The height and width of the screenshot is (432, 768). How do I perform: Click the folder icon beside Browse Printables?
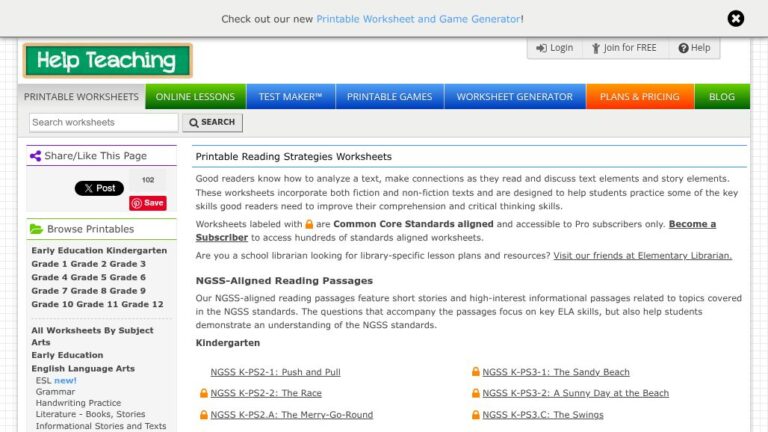pyautogui.click(x=36, y=229)
